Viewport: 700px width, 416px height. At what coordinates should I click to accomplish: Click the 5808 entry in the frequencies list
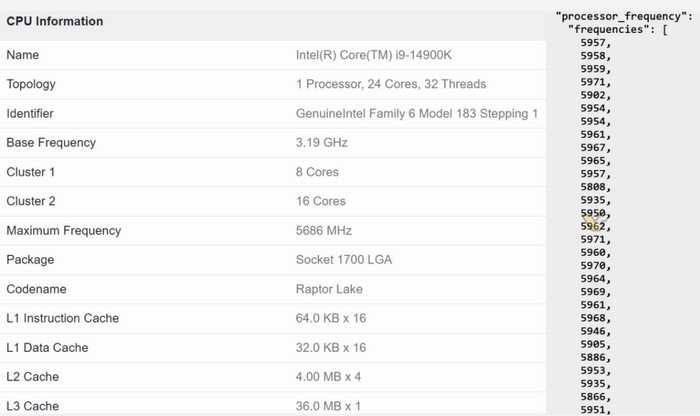(596, 186)
